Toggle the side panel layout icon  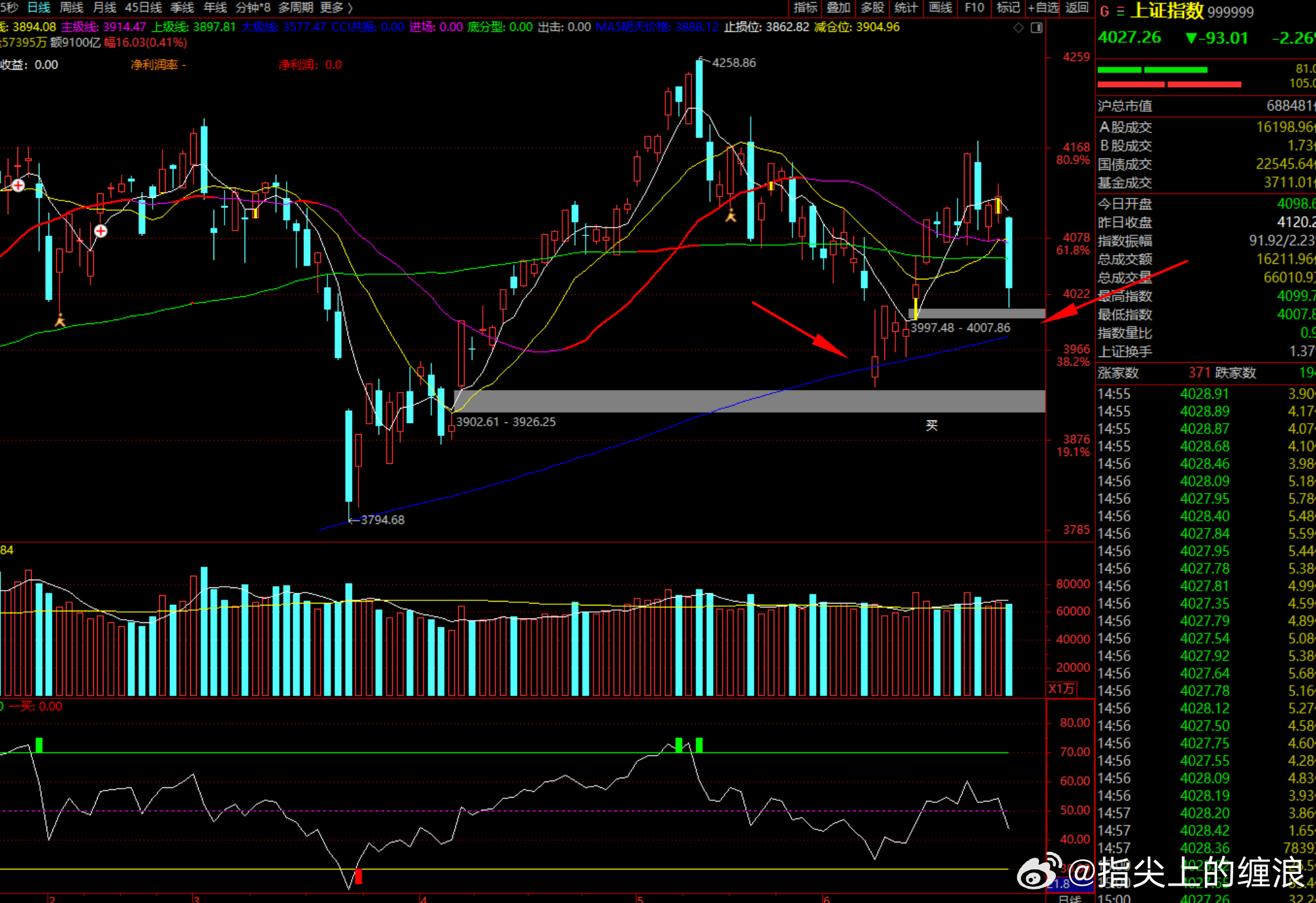pyautogui.click(x=1036, y=28)
